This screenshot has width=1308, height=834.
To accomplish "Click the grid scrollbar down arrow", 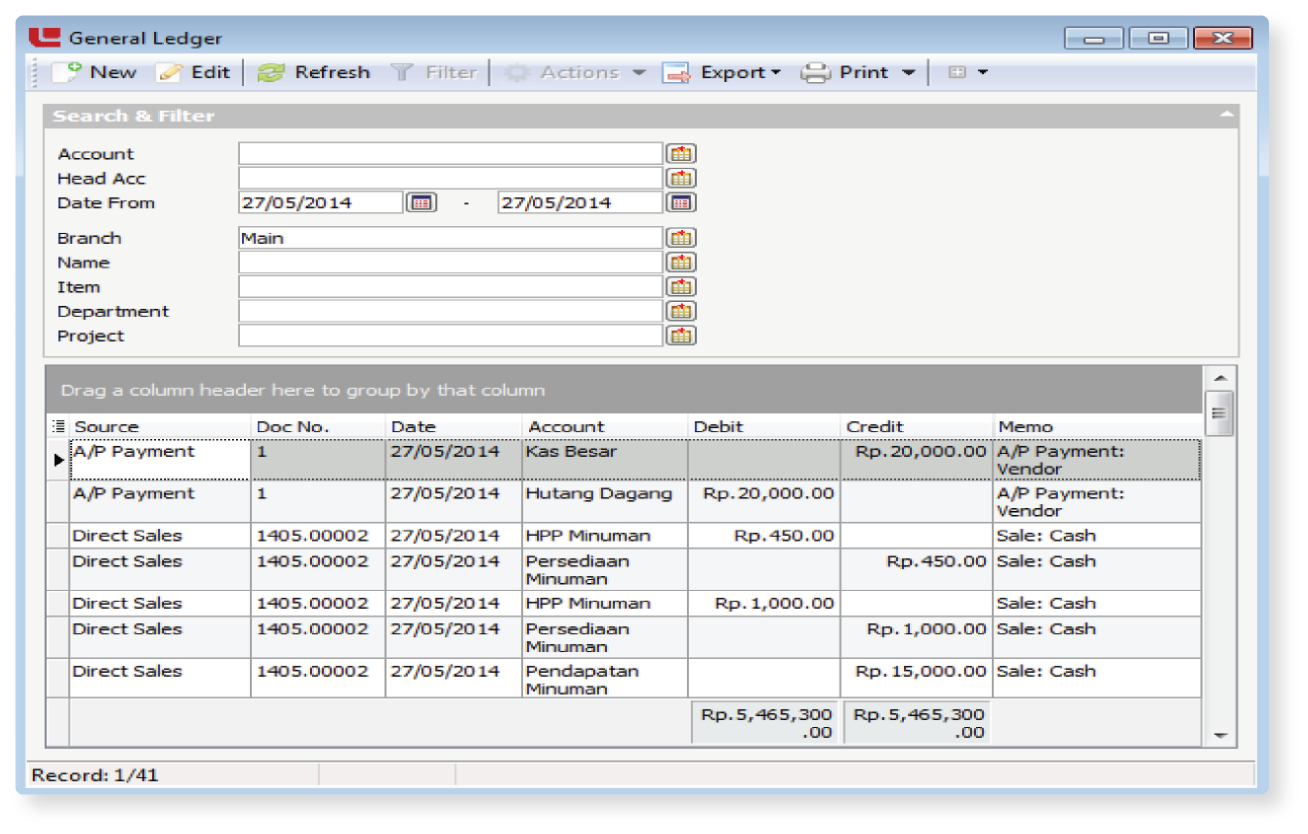I will 1220,735.
